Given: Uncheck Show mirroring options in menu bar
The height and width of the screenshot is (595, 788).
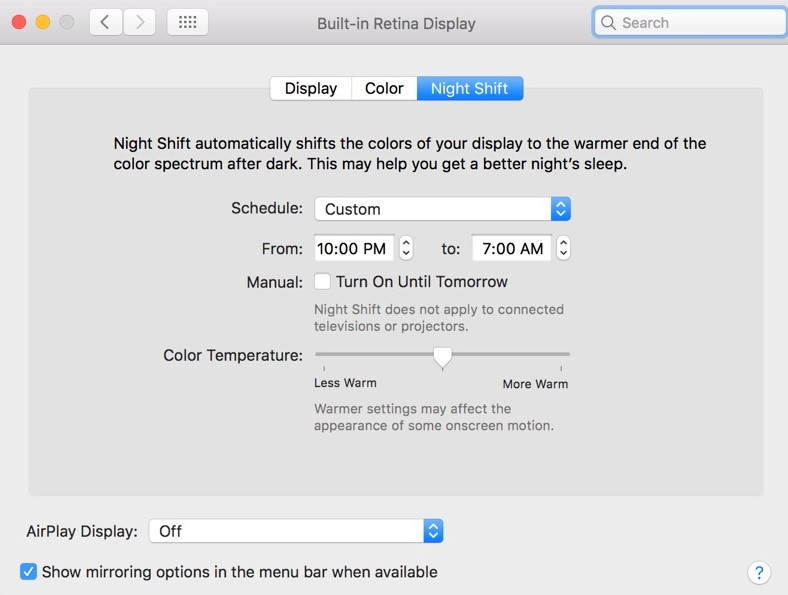Looking at the screenshot, I should (x=29, y=572).
